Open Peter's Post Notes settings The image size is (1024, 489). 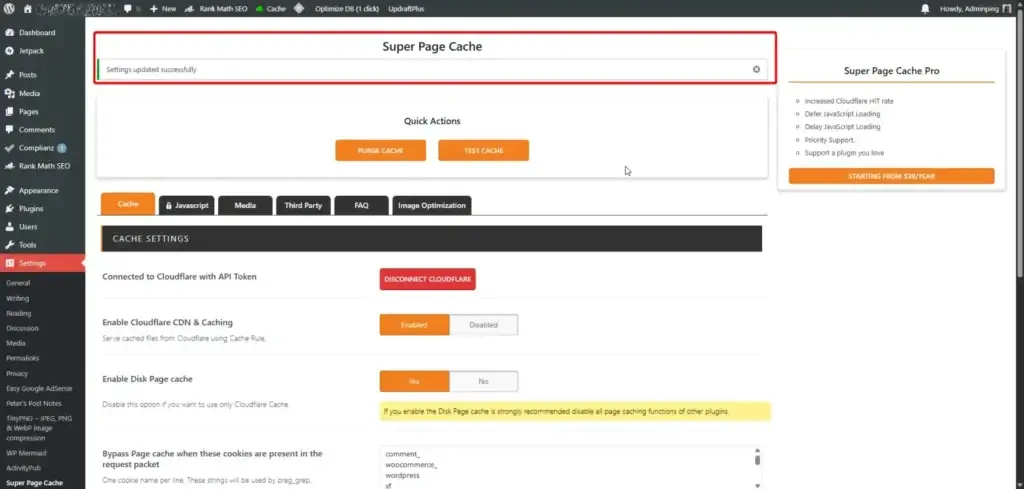pyautogui.click(x=34, y=403)
